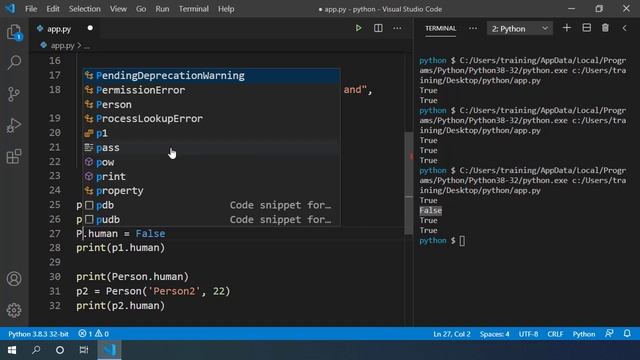
Task: Open editor More Actions ellipsis
Action: tap(397, 28)
